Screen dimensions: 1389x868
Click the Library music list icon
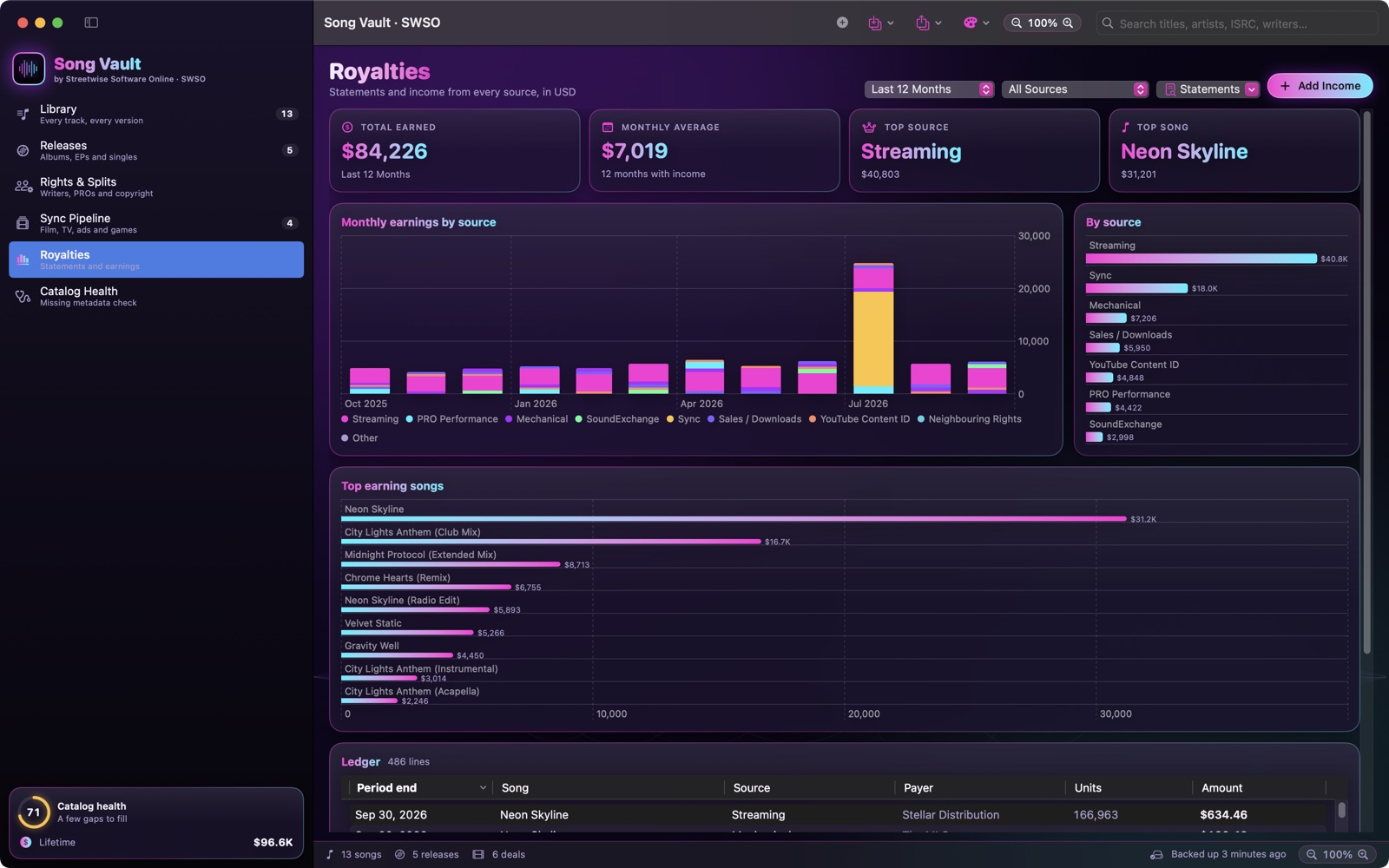tap(23, 115)
